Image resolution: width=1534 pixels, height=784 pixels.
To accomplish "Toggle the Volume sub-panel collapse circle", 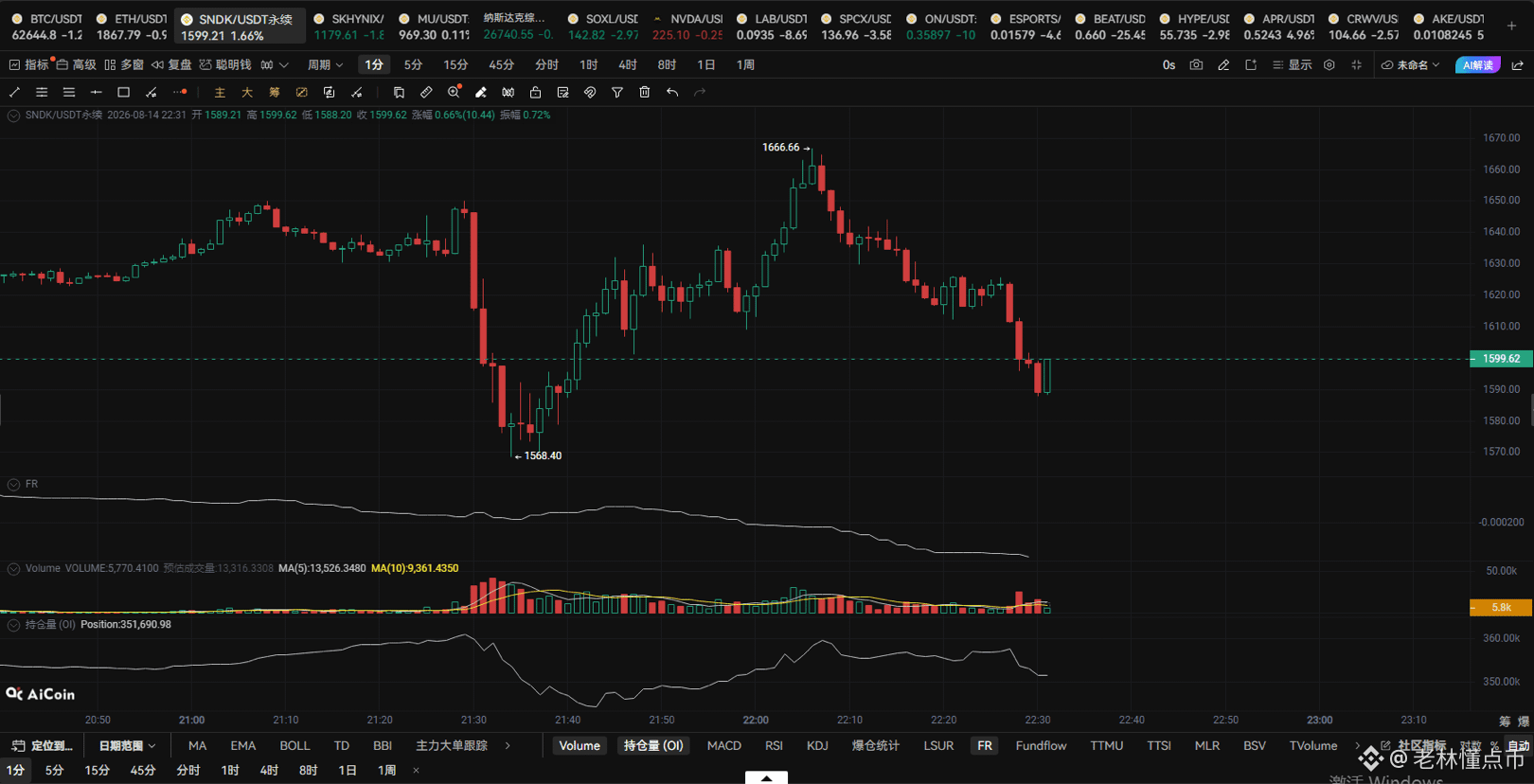I will (14, 569).
